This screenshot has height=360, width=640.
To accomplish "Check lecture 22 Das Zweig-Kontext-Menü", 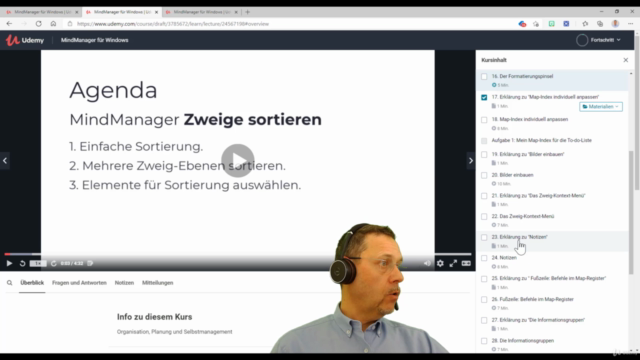I will pyautogui.click(x=484, y=216).
